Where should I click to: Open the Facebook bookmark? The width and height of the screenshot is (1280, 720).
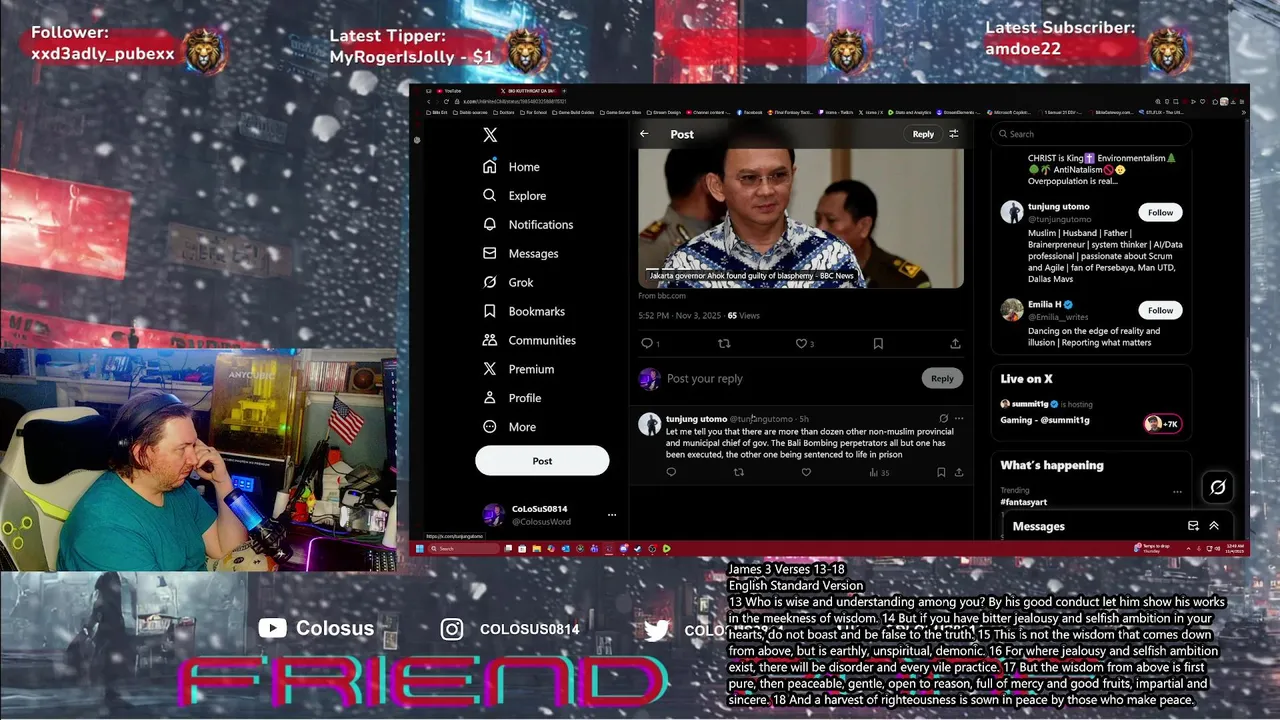(x=749, y=113)
